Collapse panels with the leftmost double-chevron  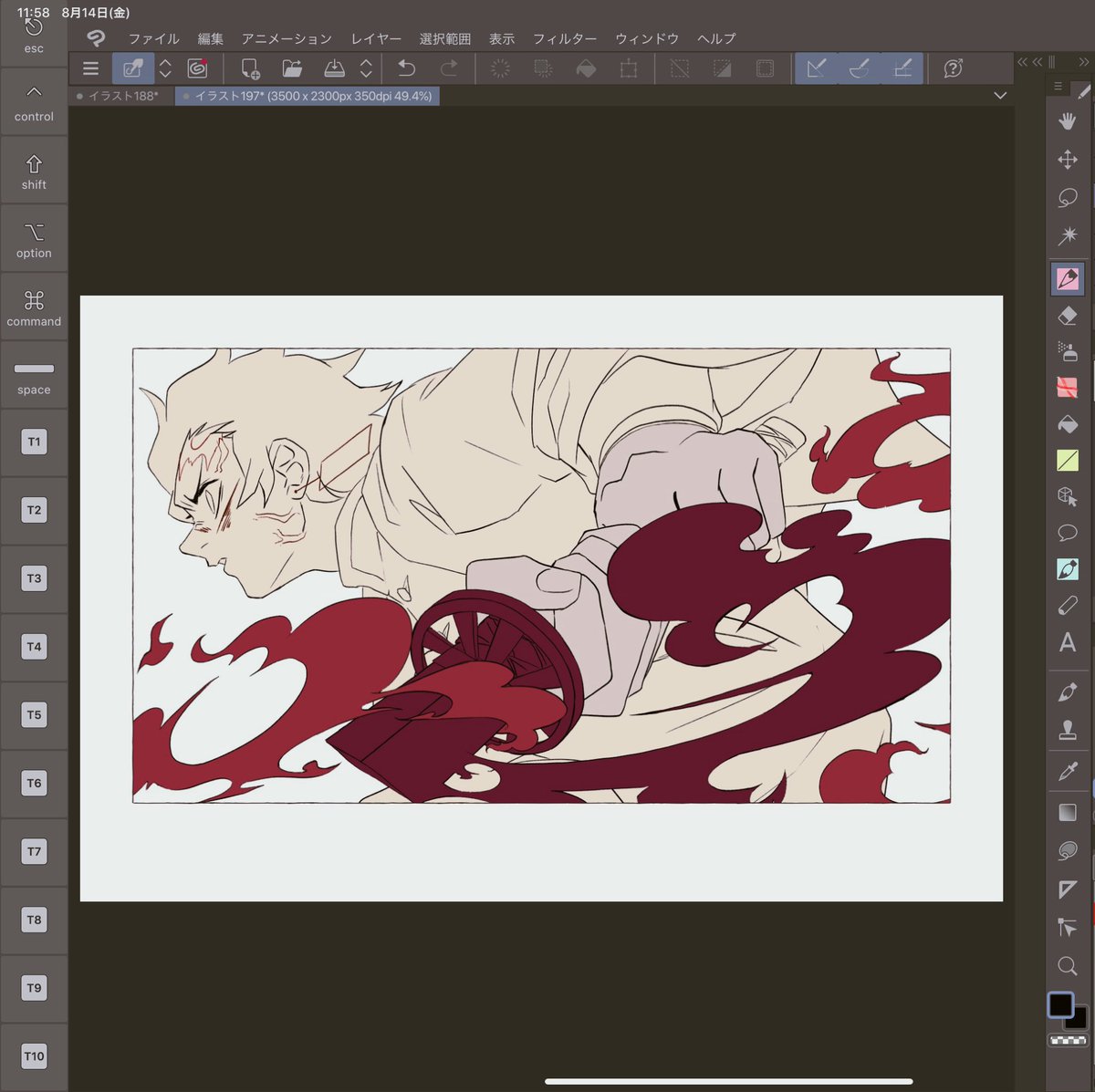(x=1022, y=62)
